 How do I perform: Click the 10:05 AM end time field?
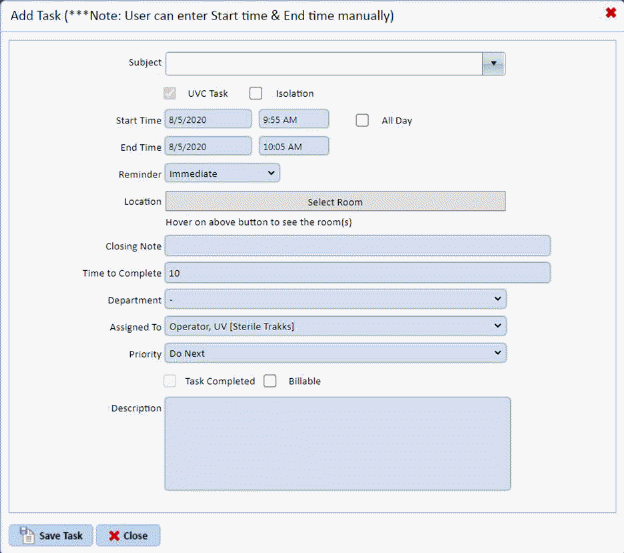pos(293,146)
